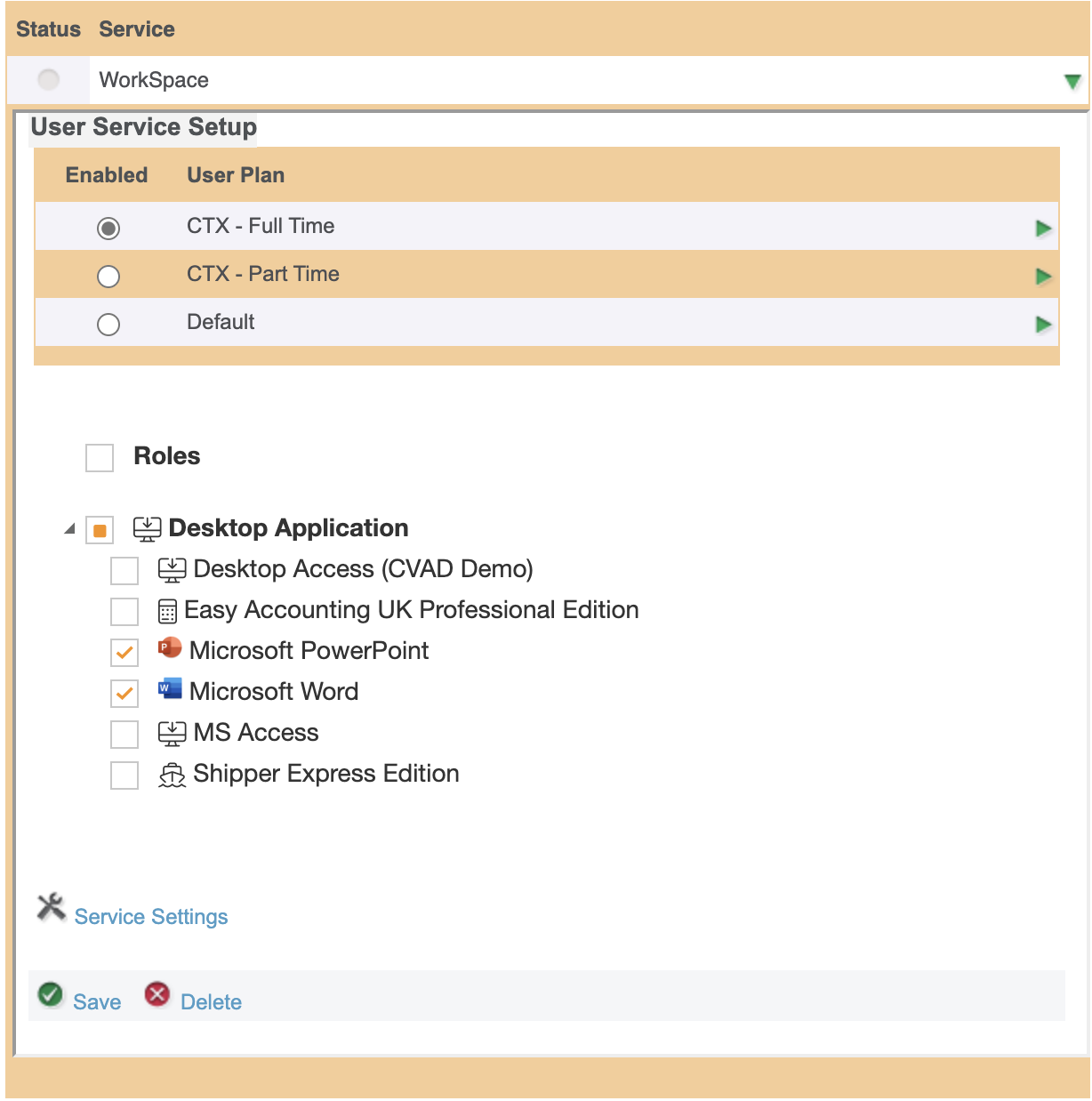Select the CTX - Part Time radio button
Screen dimensions: 1092x1101
(108, 277)
